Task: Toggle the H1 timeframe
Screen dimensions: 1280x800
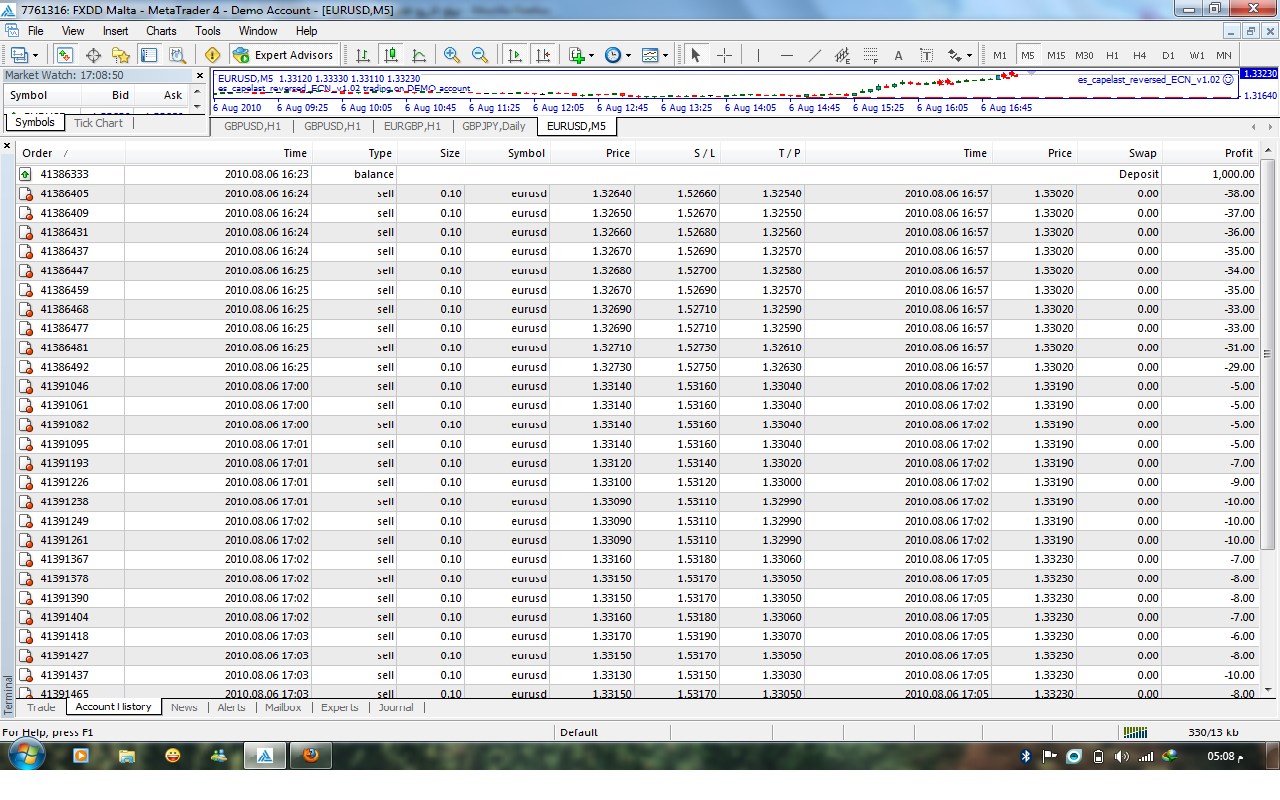Action: click(1112, 55)
